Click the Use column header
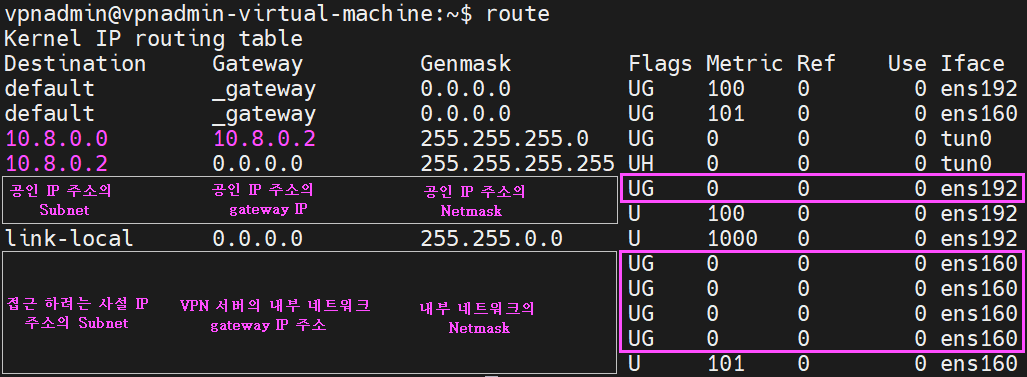Screen dimensions: 1027x377 coord(907,63)
